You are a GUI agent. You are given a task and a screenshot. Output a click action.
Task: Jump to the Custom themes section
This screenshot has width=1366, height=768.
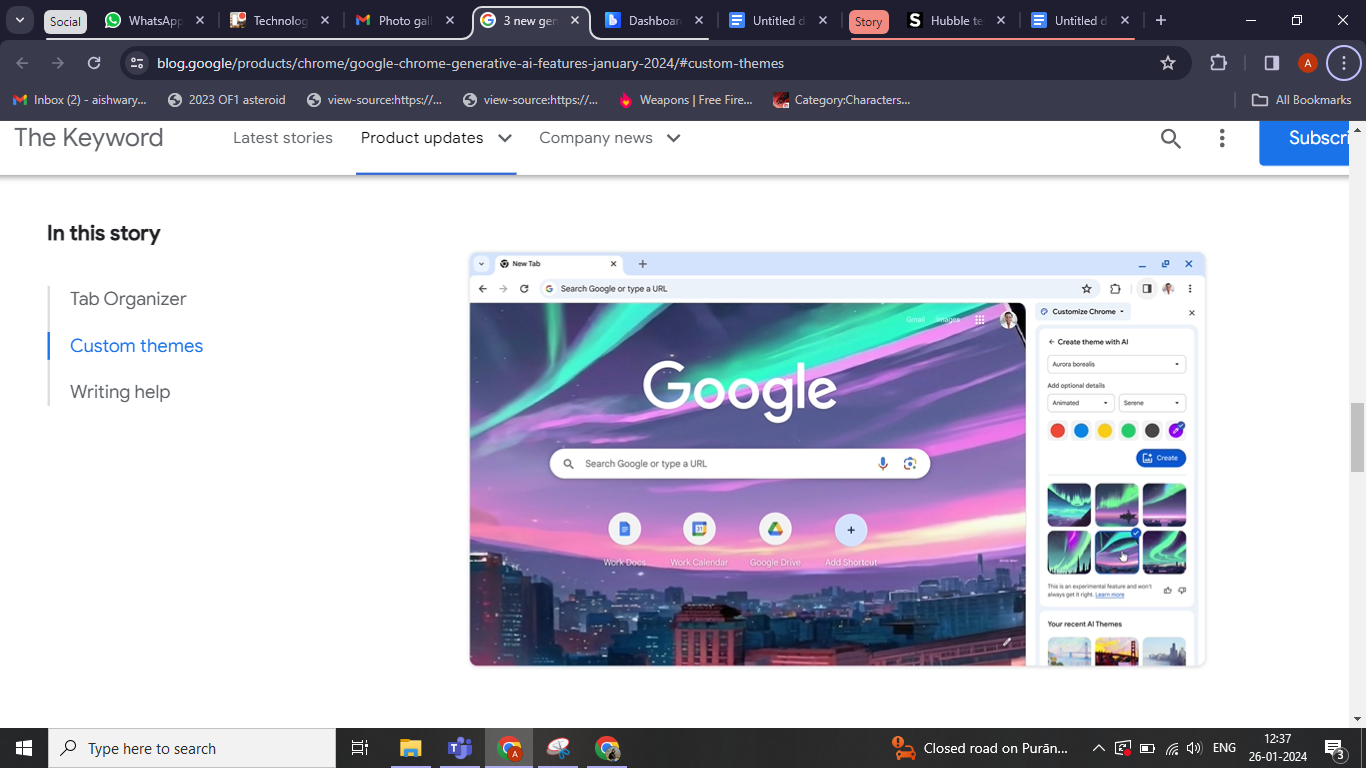pyautogui.click(x=136, y=346)
